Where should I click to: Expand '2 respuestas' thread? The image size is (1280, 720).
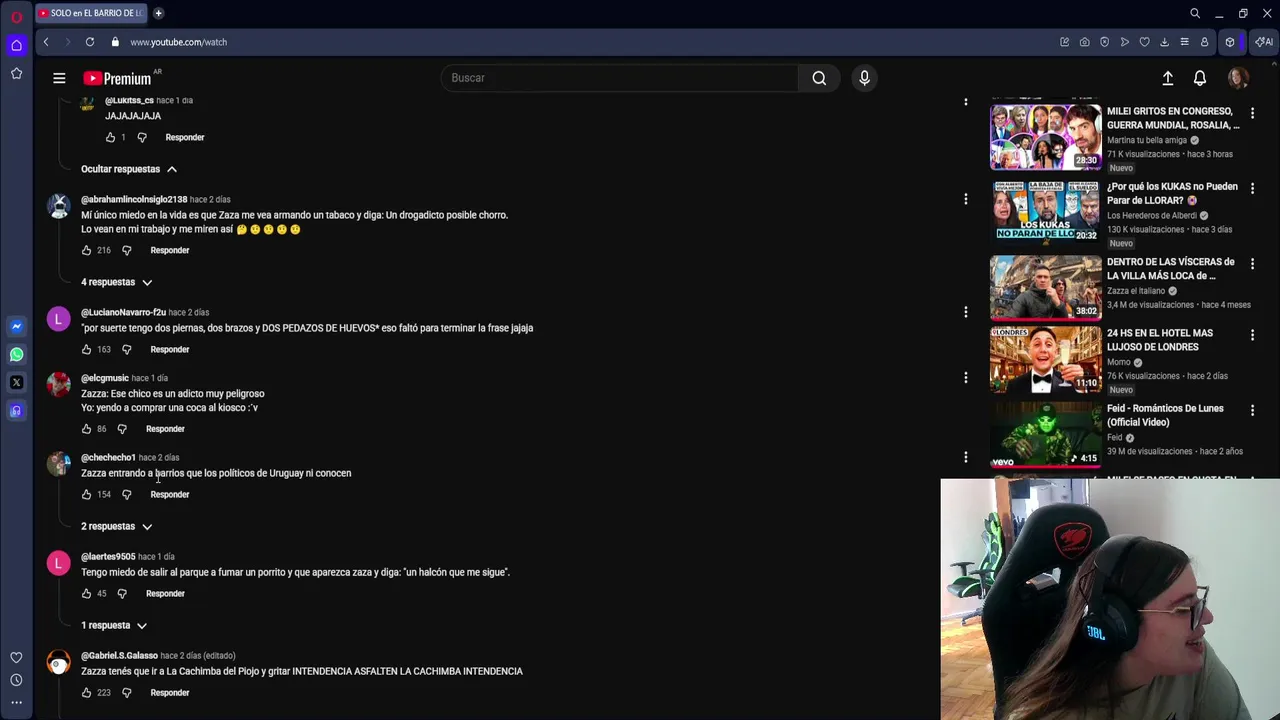coord(116,526)
